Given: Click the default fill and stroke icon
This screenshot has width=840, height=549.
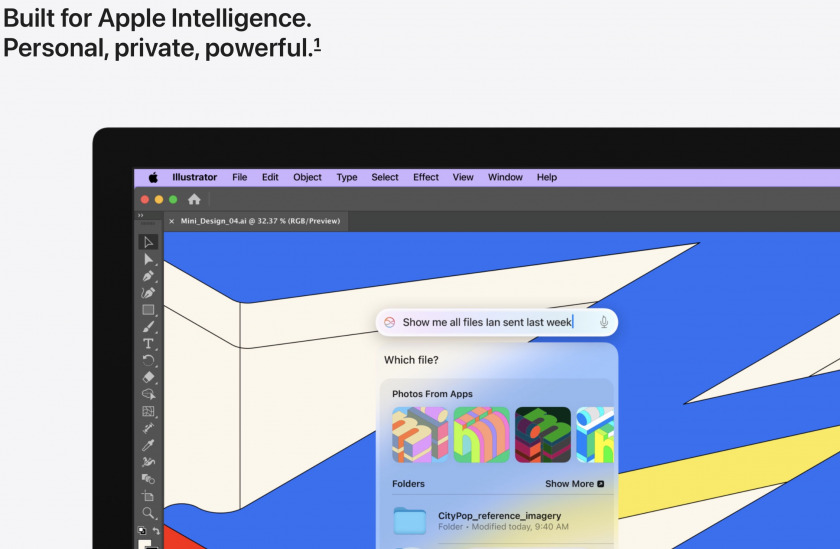Looking at the screenshot, I should pos(142,530).
